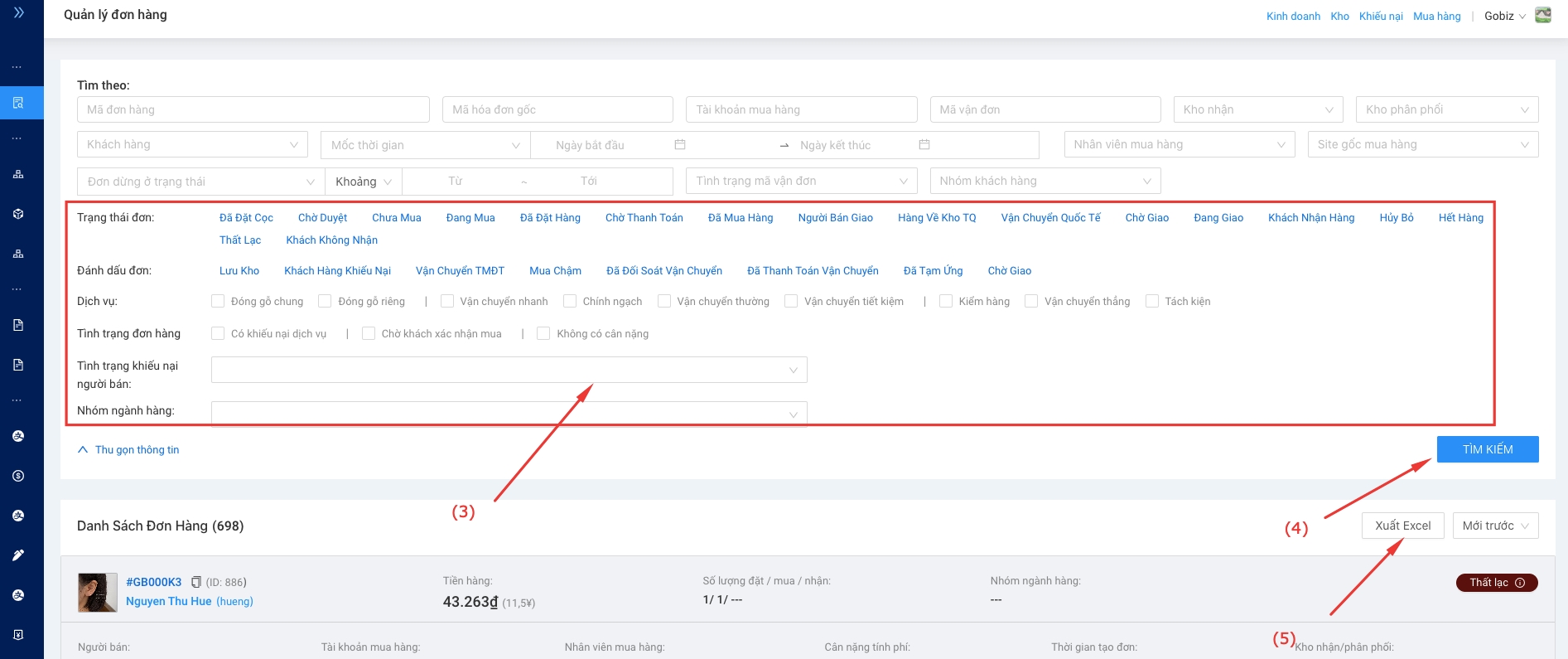Open the Kho nhận dropdown
The width and height of the screenshot is (1568, 659).
tap(1257, 109)
